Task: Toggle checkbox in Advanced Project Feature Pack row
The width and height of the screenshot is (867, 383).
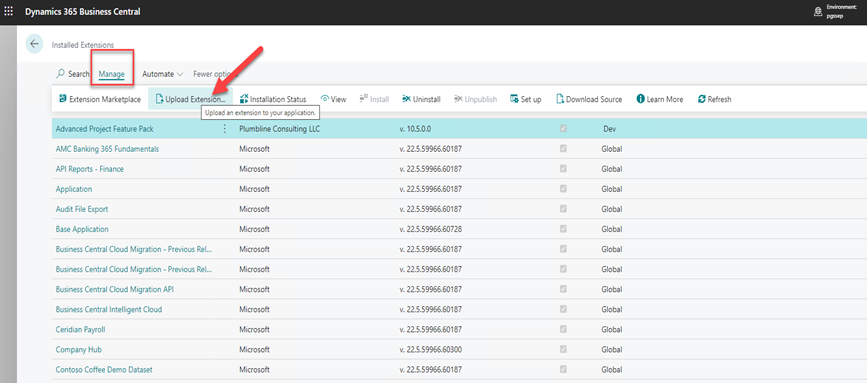Action: click(563, 129)
